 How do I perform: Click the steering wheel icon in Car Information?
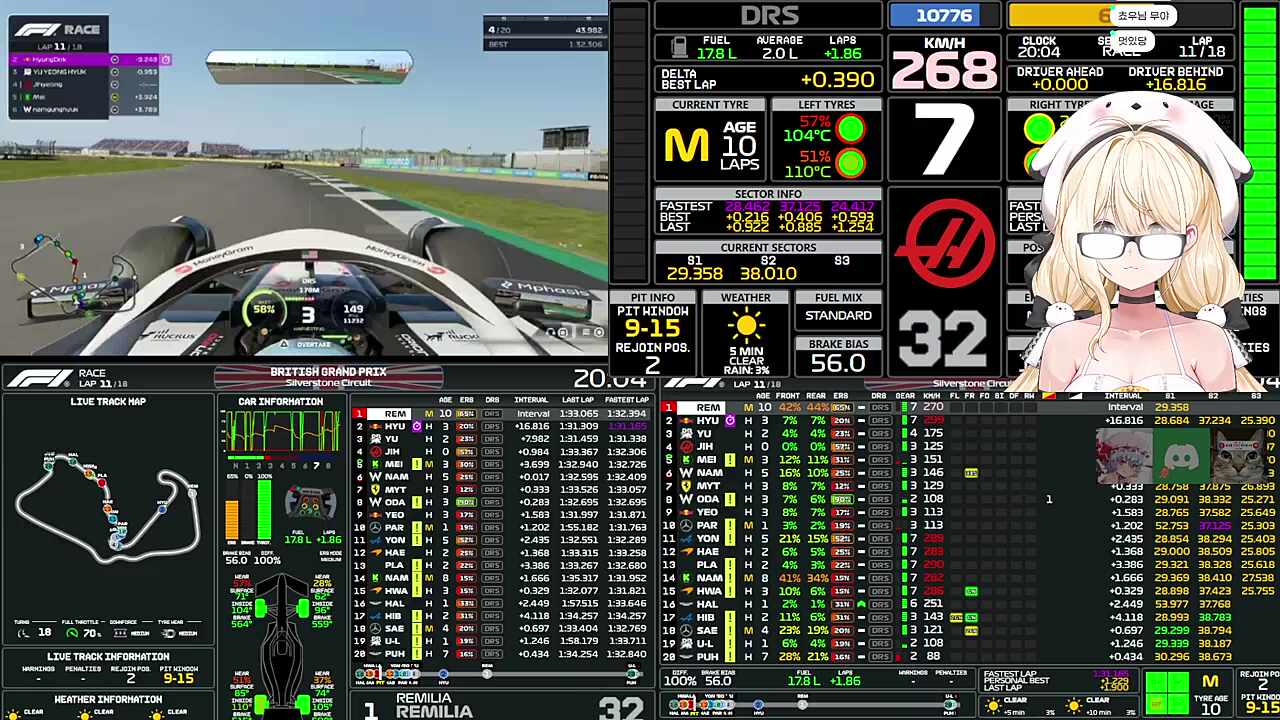point(310,501)
